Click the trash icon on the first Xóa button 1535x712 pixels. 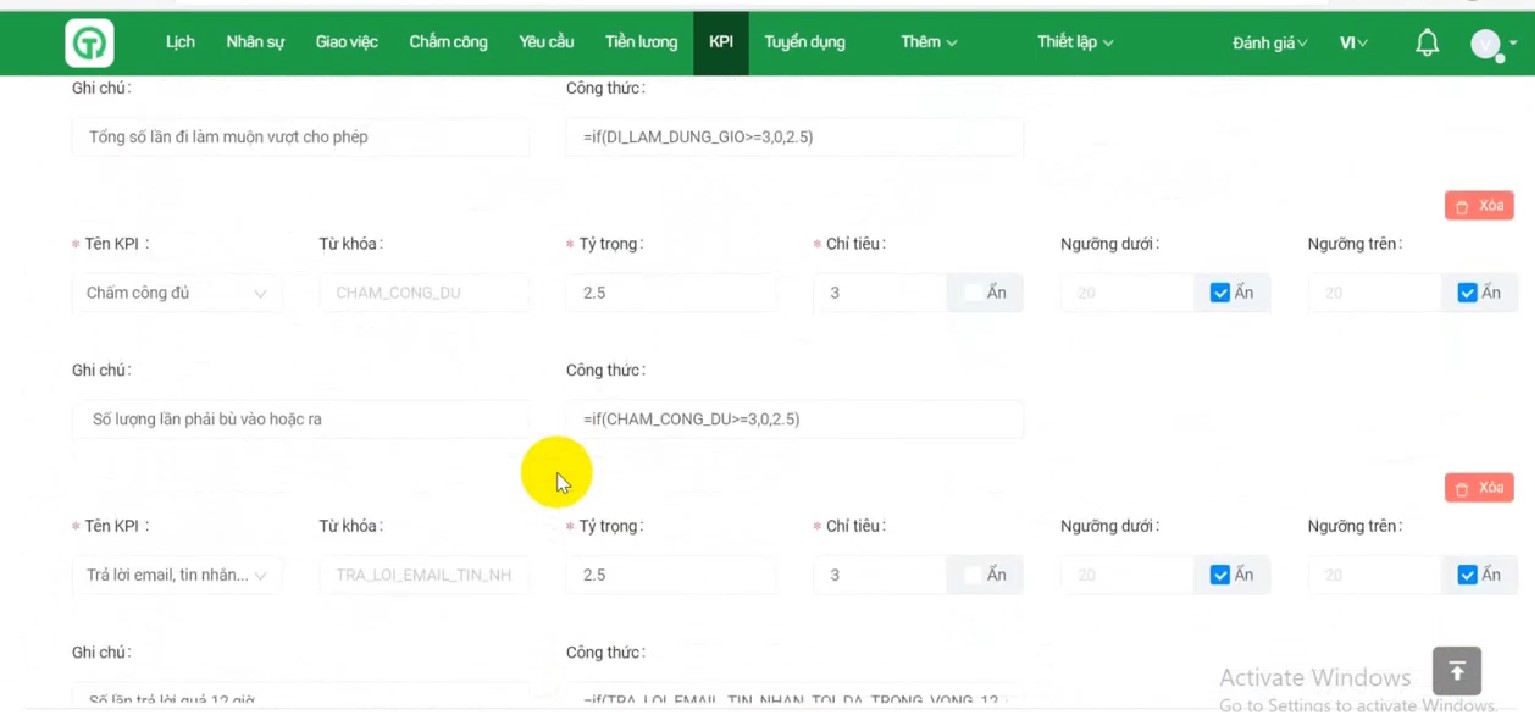[1461, 205]
